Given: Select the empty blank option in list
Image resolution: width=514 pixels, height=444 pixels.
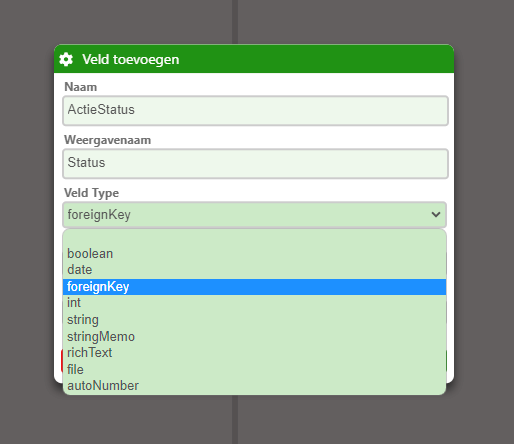Looking at the screenshot, I should click(254, 238).
